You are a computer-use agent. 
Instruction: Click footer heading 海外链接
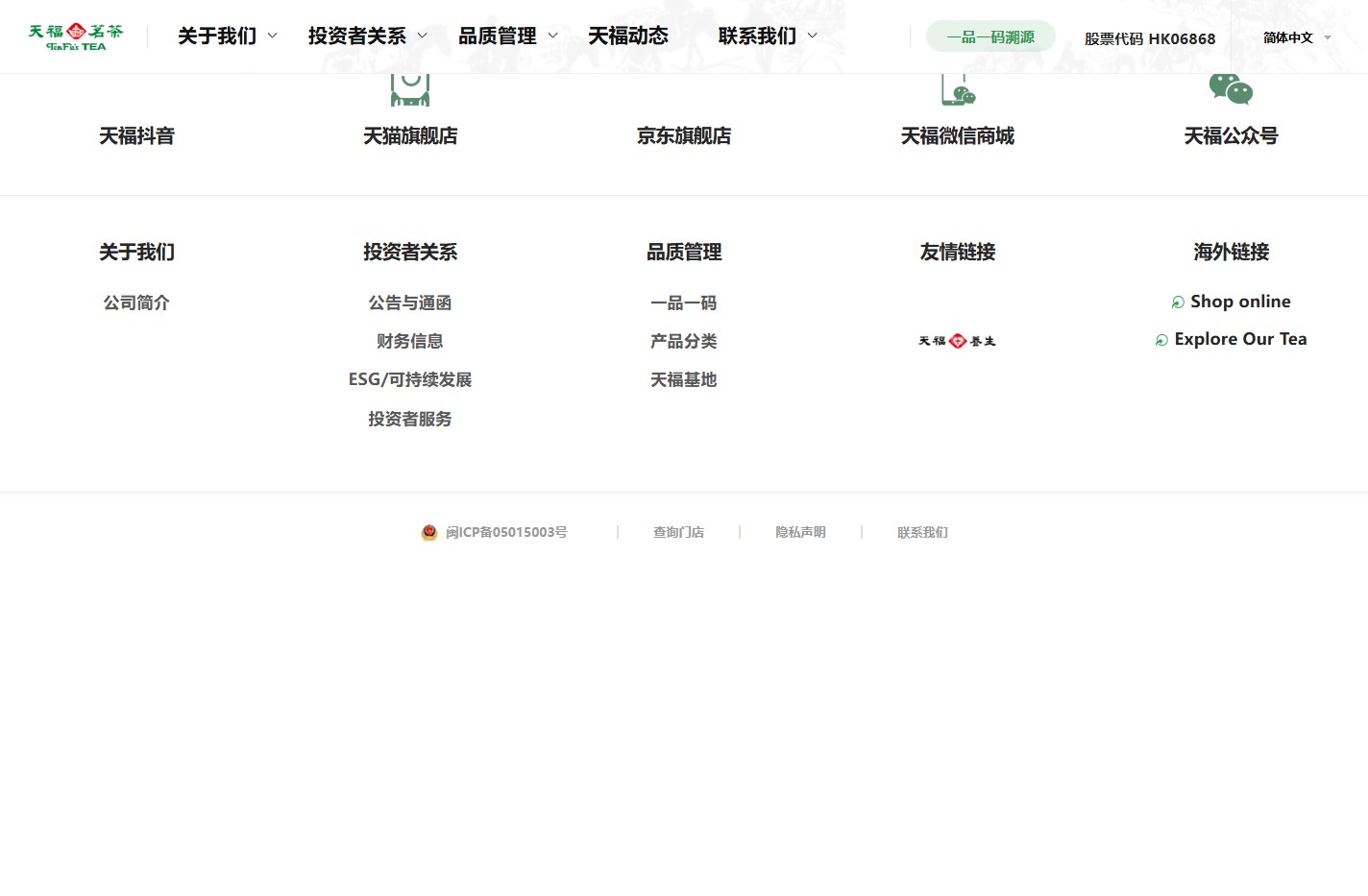pyautogui.click(x=1231, y=252)
